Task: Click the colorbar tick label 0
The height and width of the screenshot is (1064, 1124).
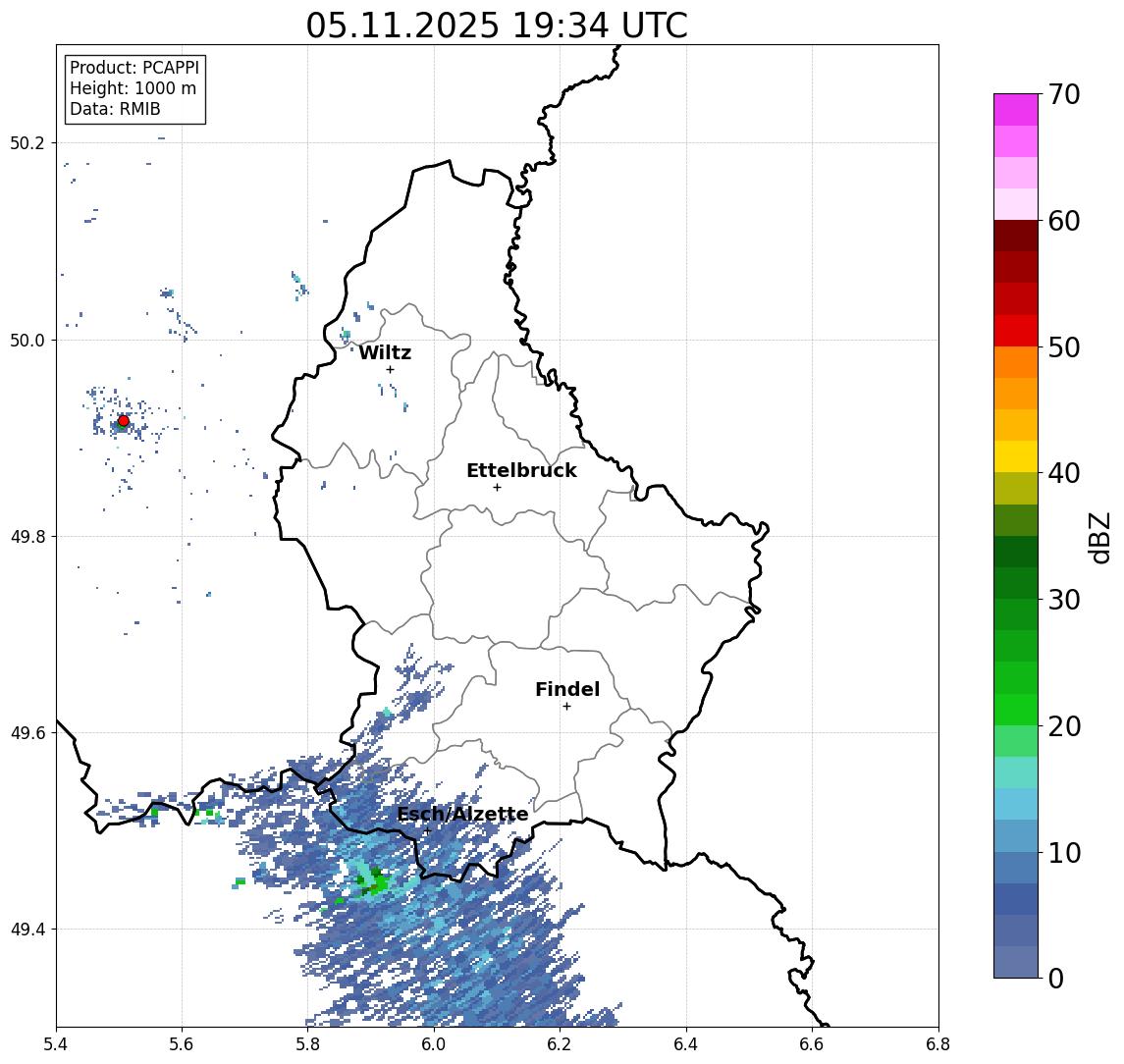Action: click(1056, 978)
